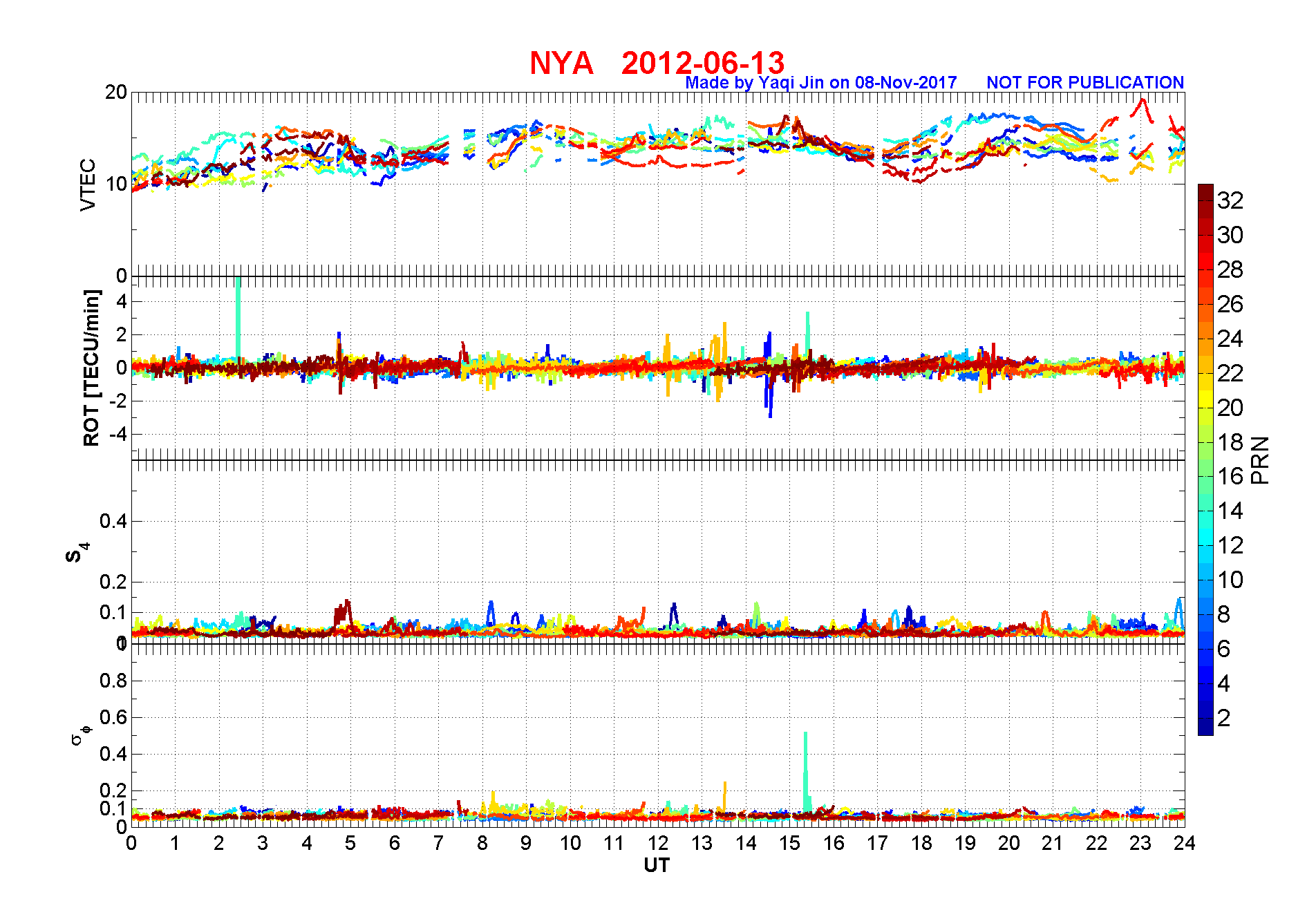This screenshot has height=919, width=1316.
Task: Click the S4 axis tick value 0.2
Action: [113, 582]
